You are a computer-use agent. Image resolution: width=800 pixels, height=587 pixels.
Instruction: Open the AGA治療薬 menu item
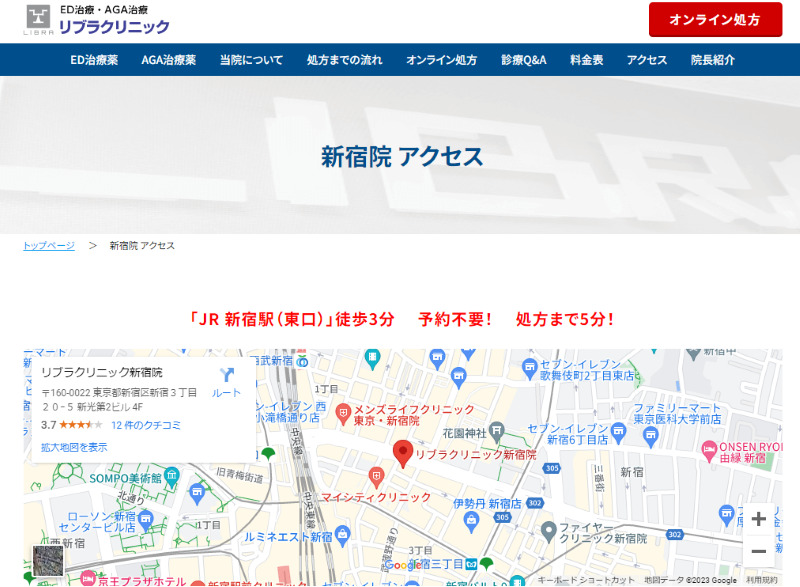[x=169, y=60]
